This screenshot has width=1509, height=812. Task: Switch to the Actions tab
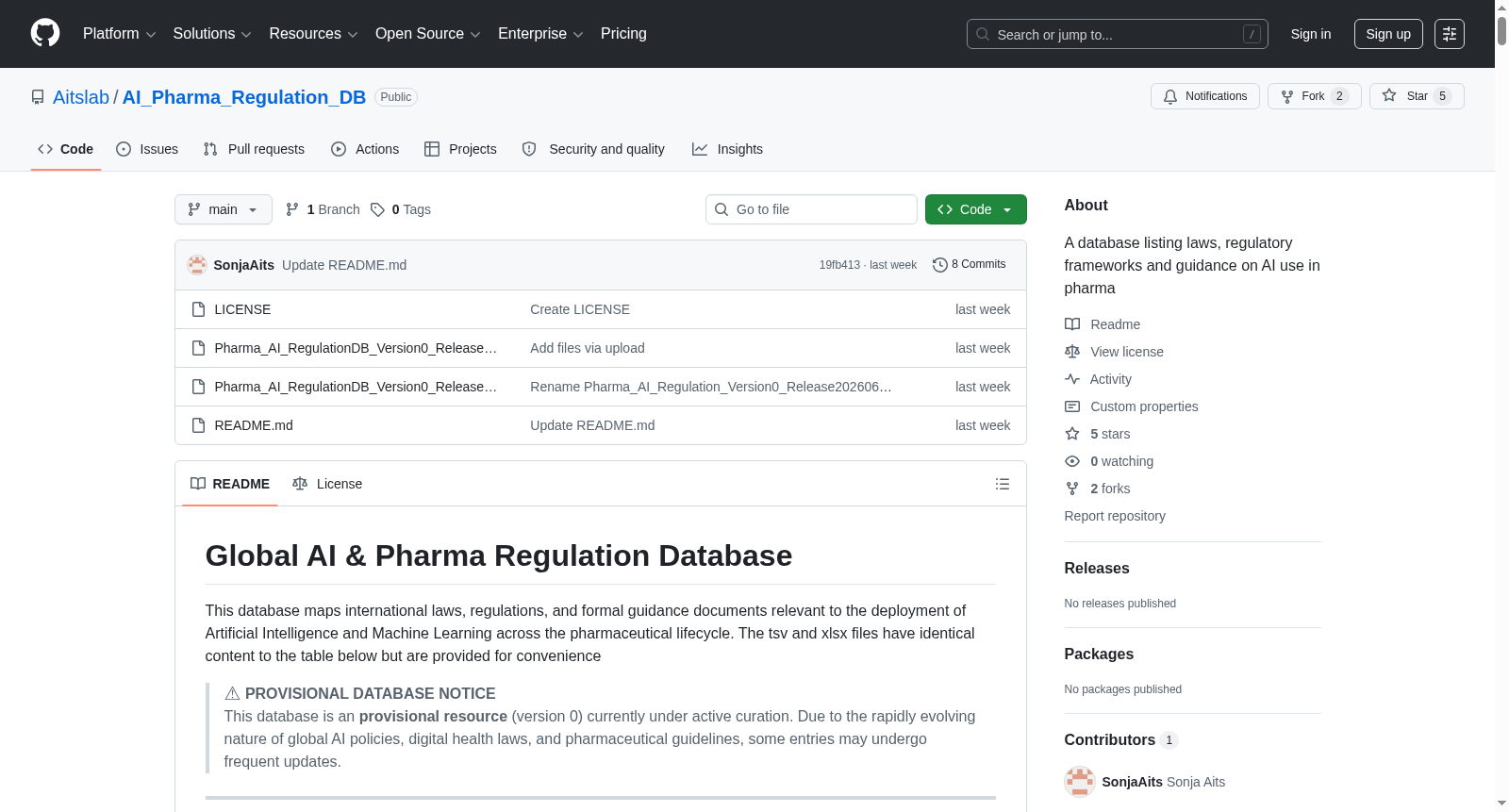[365, 149]
